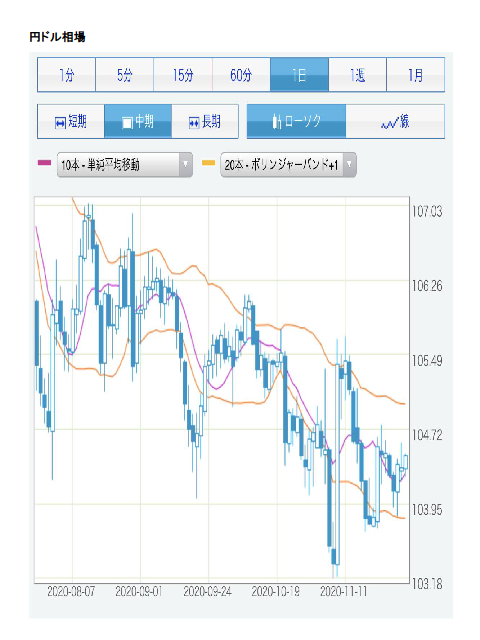Choose the 15分 chart interval

[183, 75]
